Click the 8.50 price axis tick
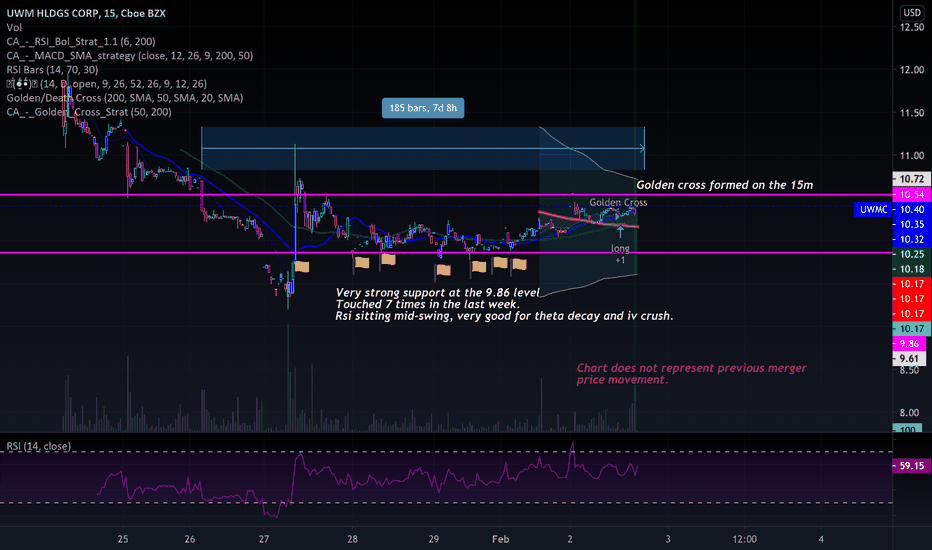932x550 pixels. (x=909, y=370)
